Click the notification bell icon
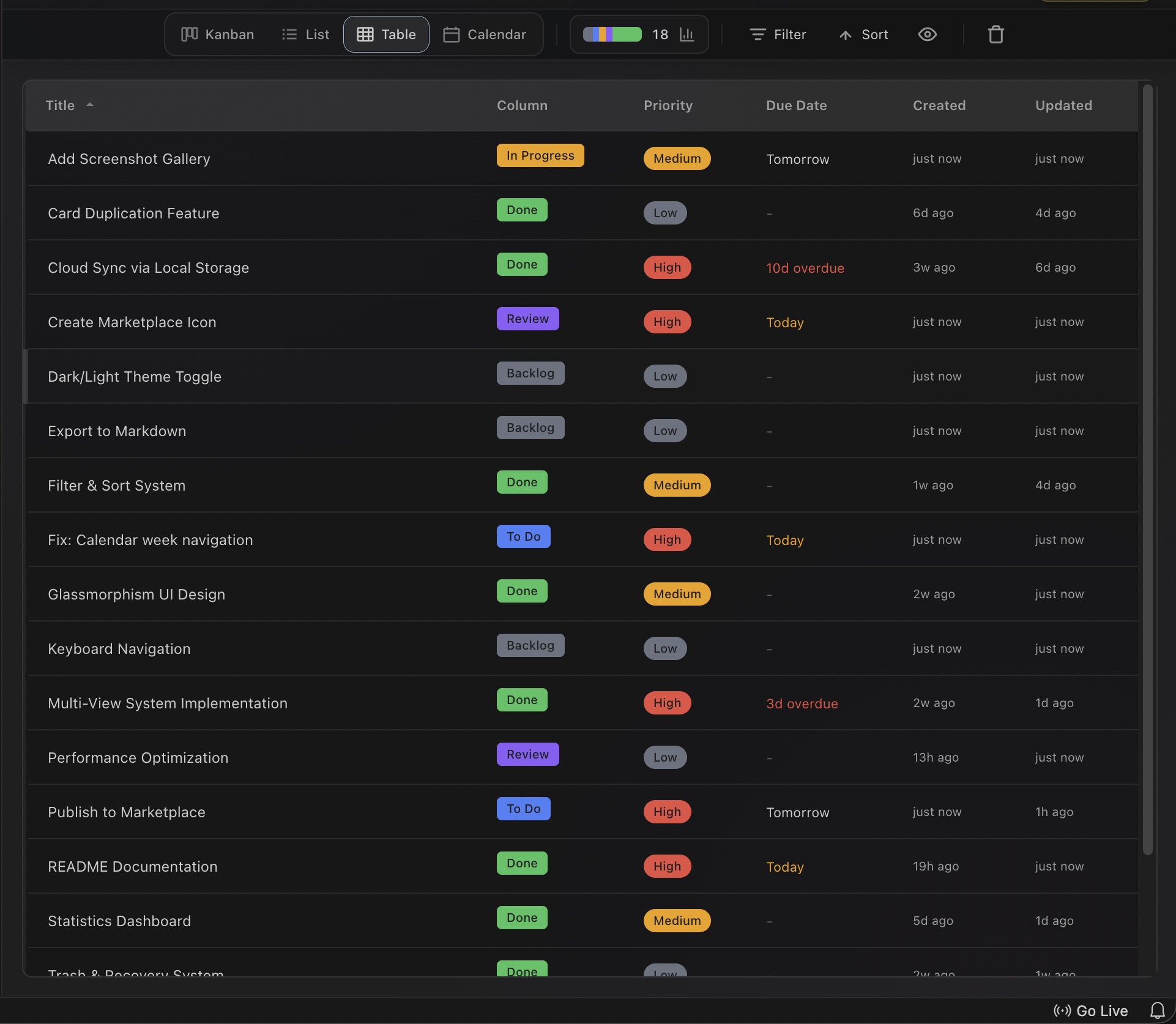 tap(1157, 1010)
